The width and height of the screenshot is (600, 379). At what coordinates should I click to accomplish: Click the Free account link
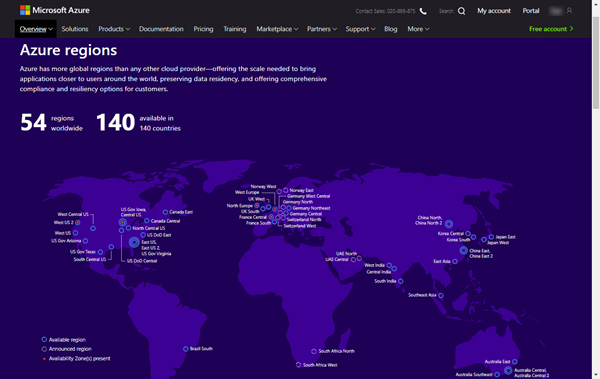click(551, 29)
